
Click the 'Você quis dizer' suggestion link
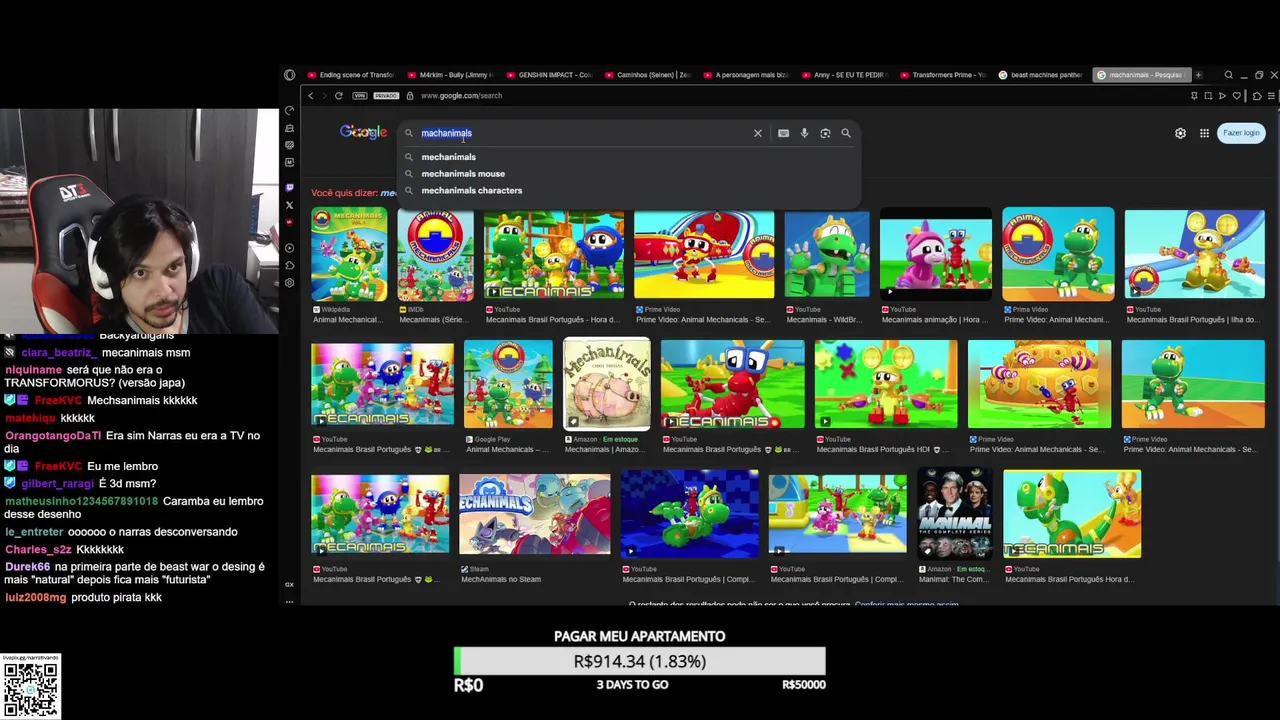tap(388, 193)
